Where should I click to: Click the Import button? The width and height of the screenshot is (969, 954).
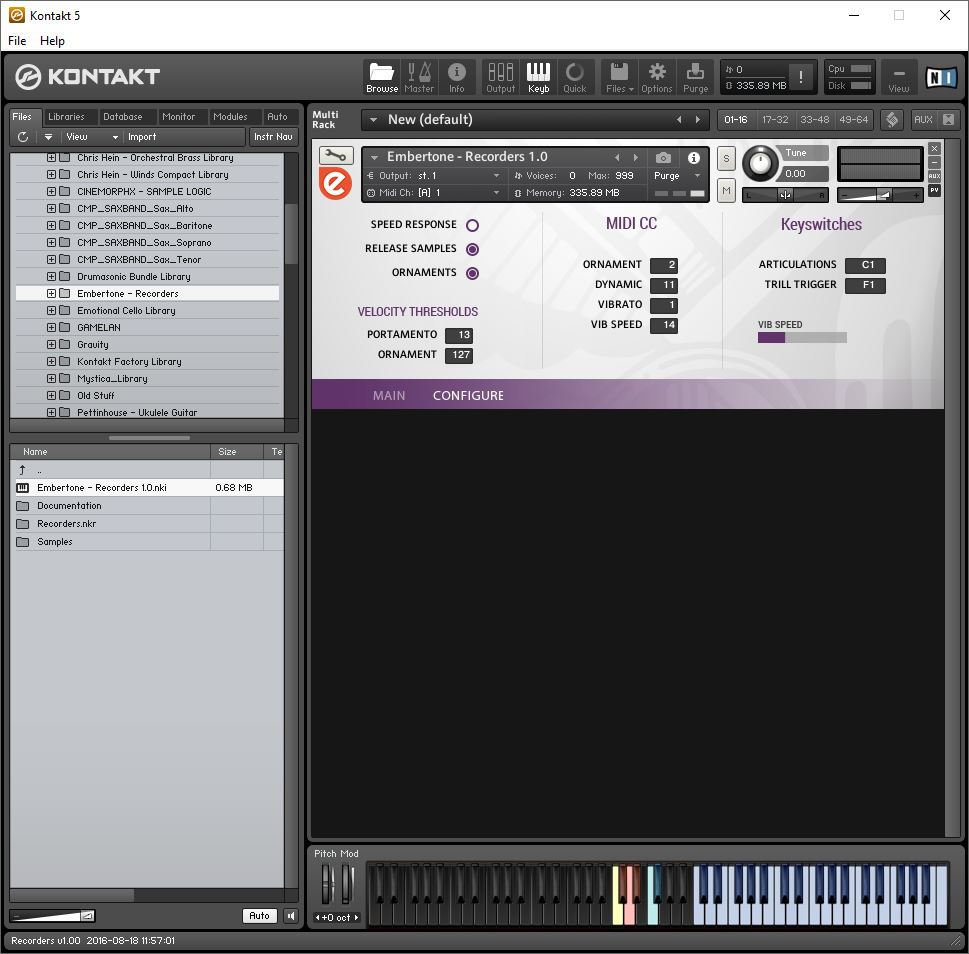point(142,137)
